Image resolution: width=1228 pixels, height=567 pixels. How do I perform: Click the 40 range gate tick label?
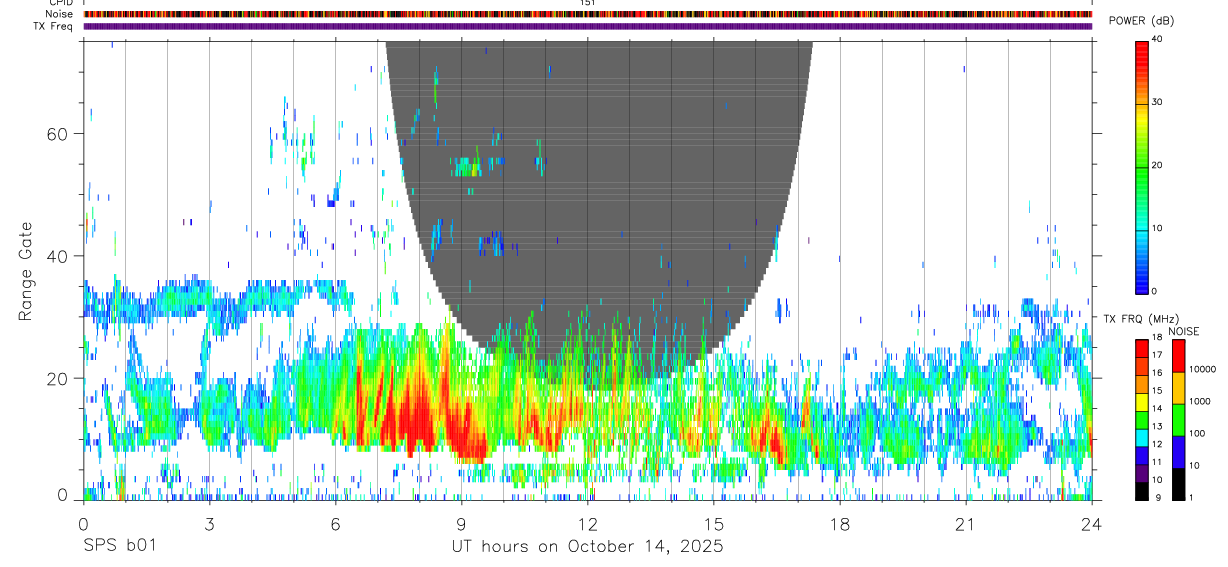coord(58,256)
